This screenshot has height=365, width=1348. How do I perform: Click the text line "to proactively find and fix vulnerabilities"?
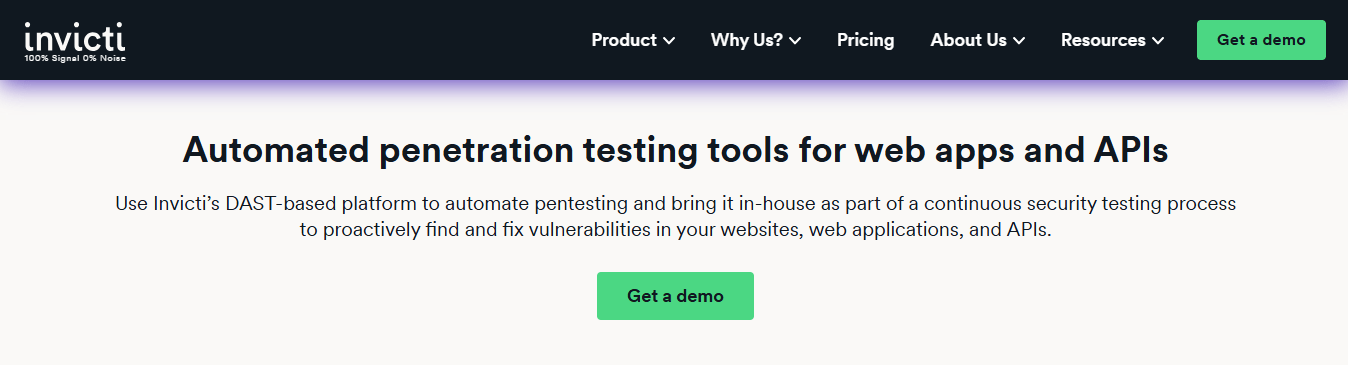point(675,230)
